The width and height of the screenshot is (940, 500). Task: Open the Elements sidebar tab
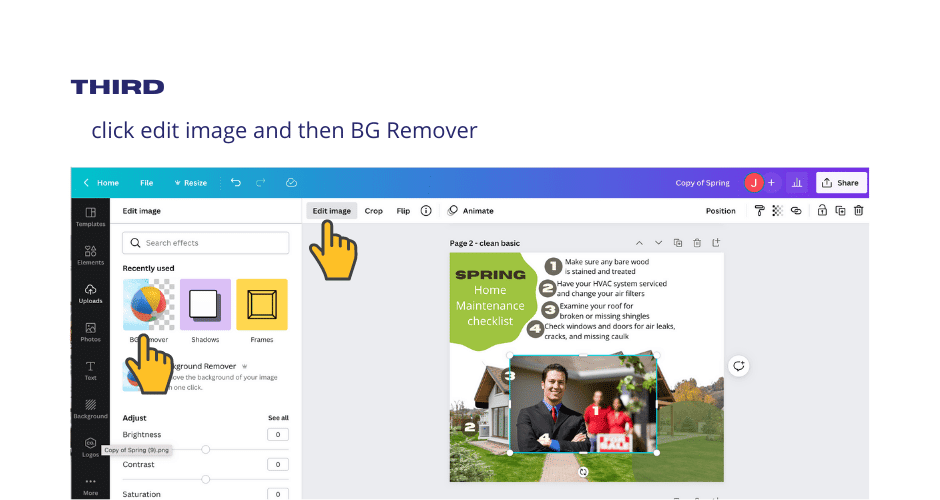point(91,255)
